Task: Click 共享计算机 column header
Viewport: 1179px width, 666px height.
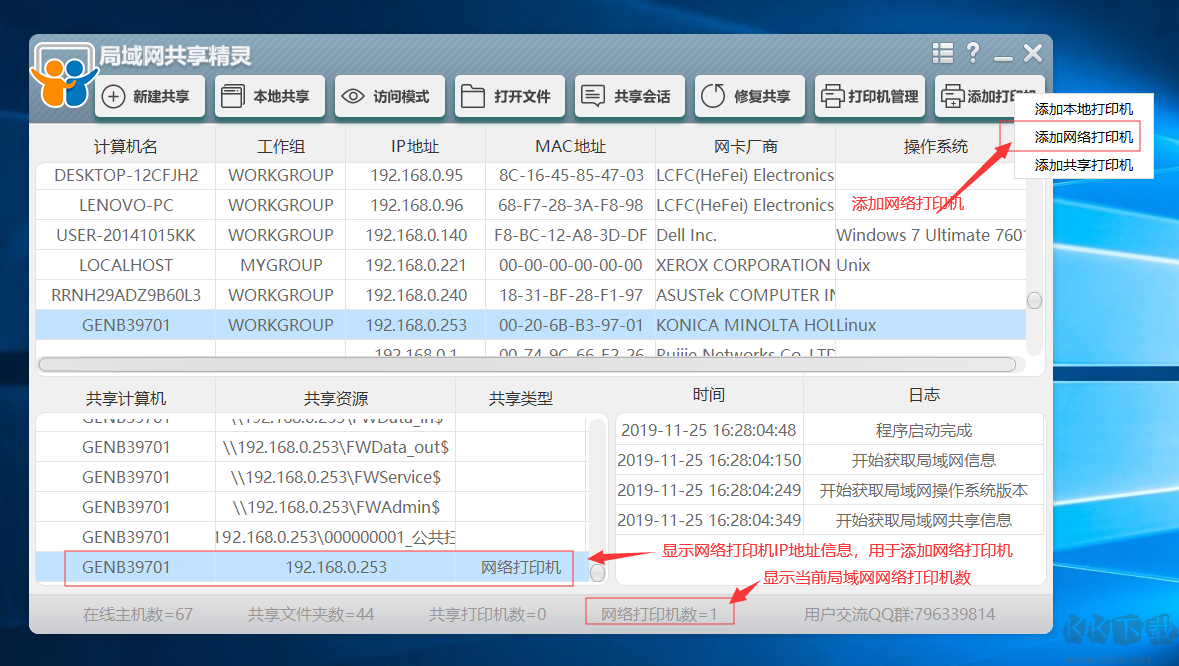Action: [126, 398]
